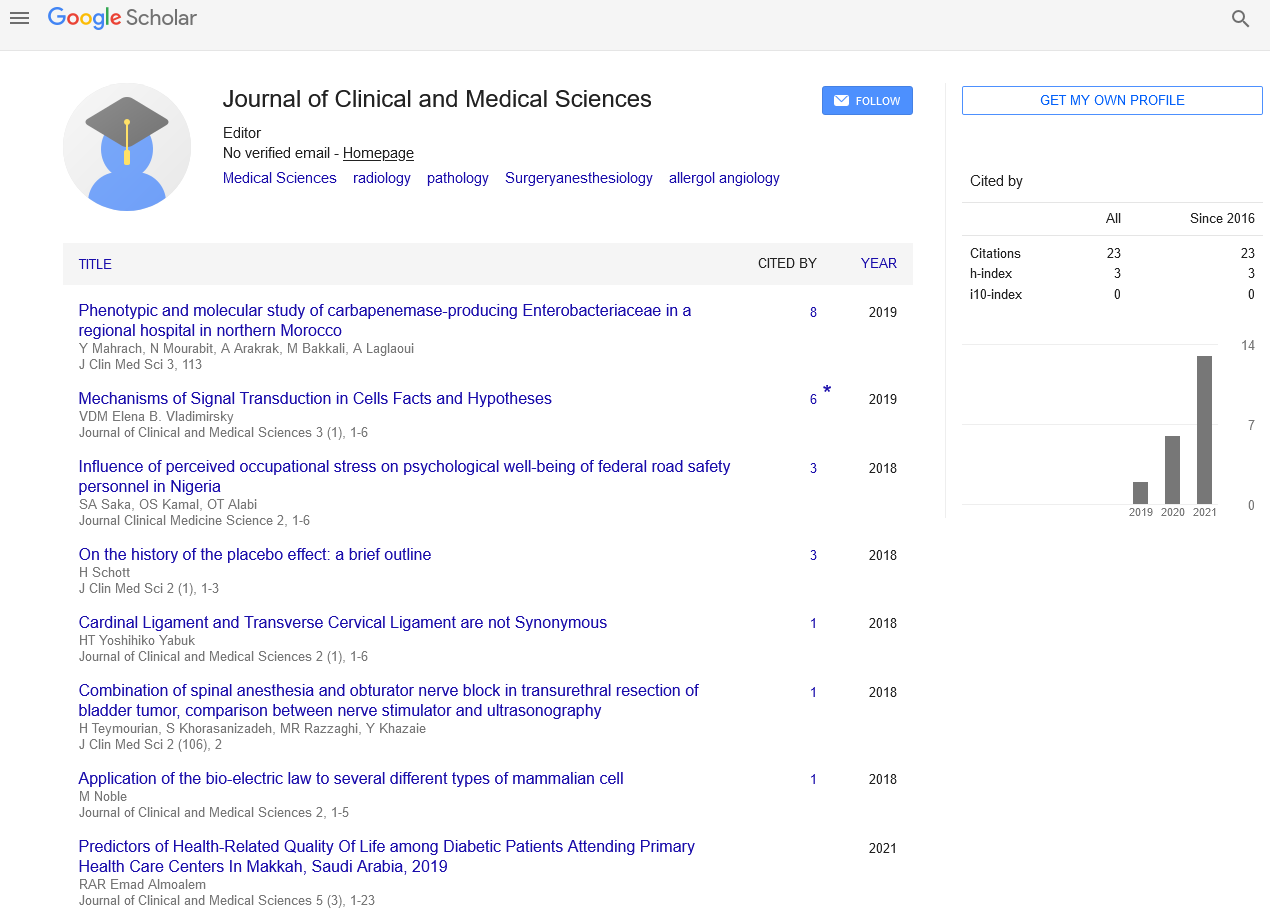The width and height of the screenshot is (1270, 918).
Task: Open the placebo effect history article
Action: coord(255,554)
